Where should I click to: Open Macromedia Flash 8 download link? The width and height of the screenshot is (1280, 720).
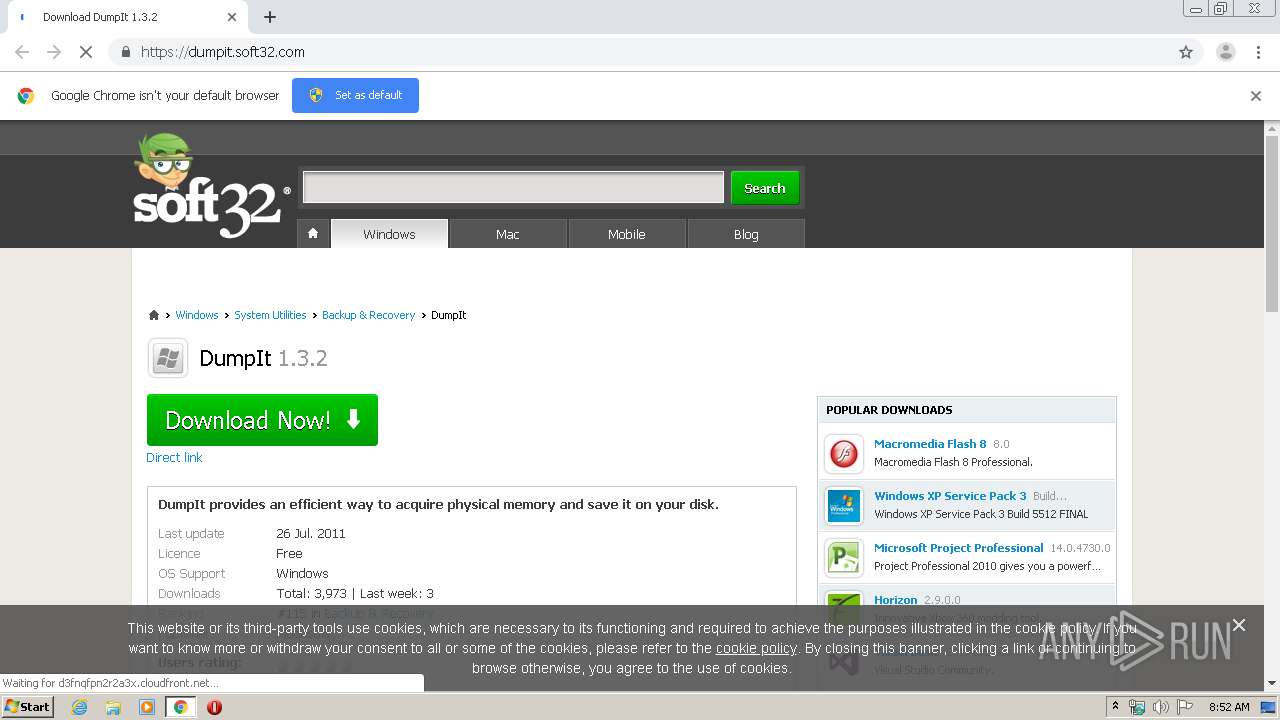tap(930, 444)
